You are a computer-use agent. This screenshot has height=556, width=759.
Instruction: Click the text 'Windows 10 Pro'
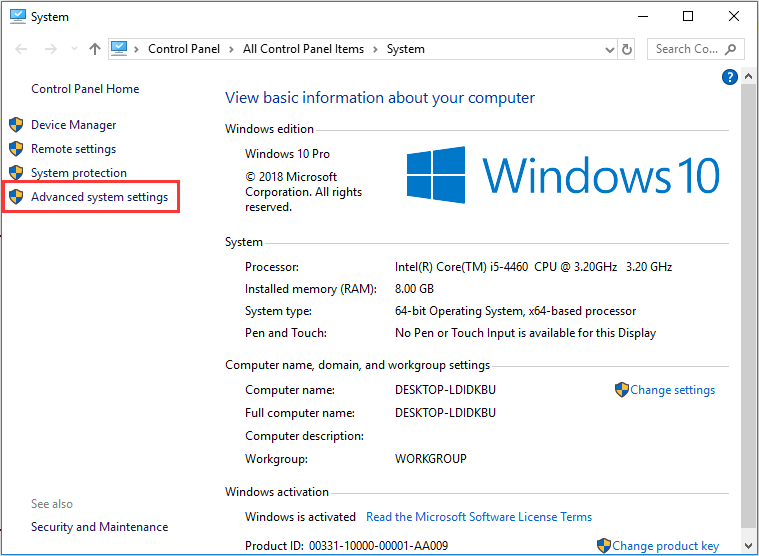[x=287, y=154]
